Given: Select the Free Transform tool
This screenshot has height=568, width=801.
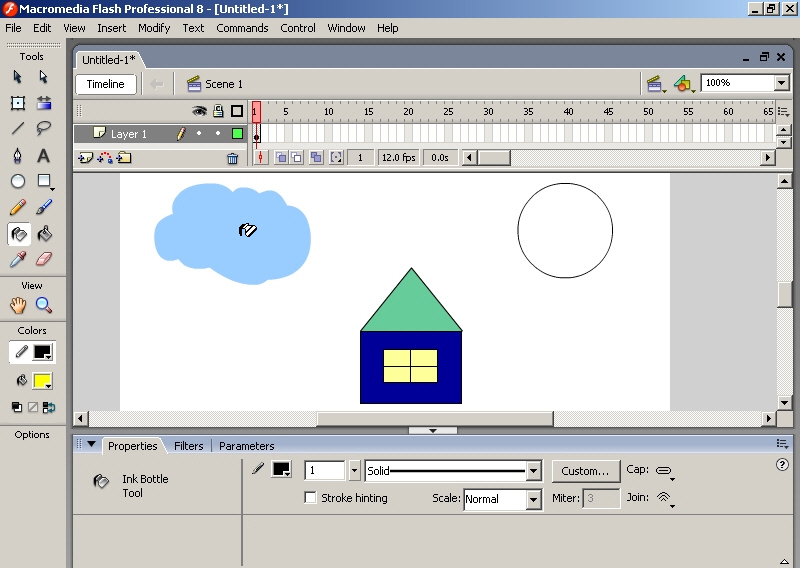Looking at the screenshot, I should [x=18, y=103].
